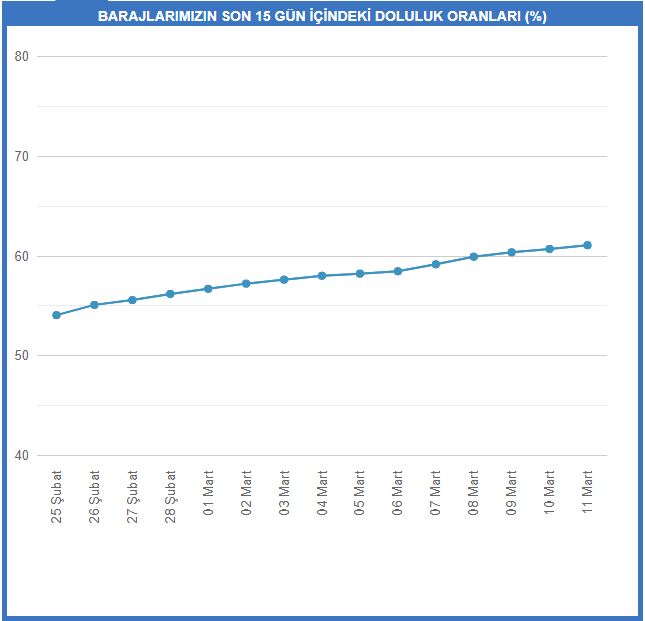Click the 25 Şubat x-axis label
Screen dimensions: 645x621
[56, 497]
